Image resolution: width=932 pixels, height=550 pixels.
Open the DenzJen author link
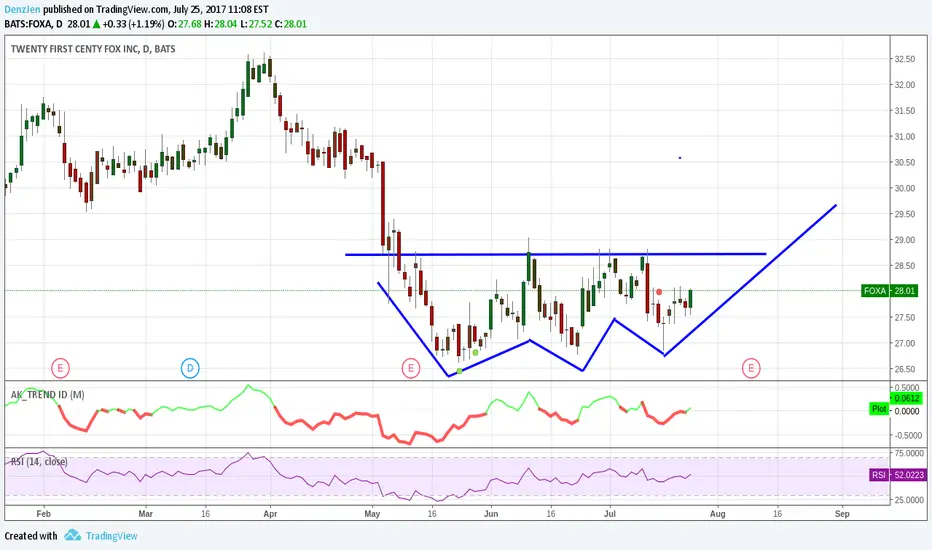click(x=22, y=10)
